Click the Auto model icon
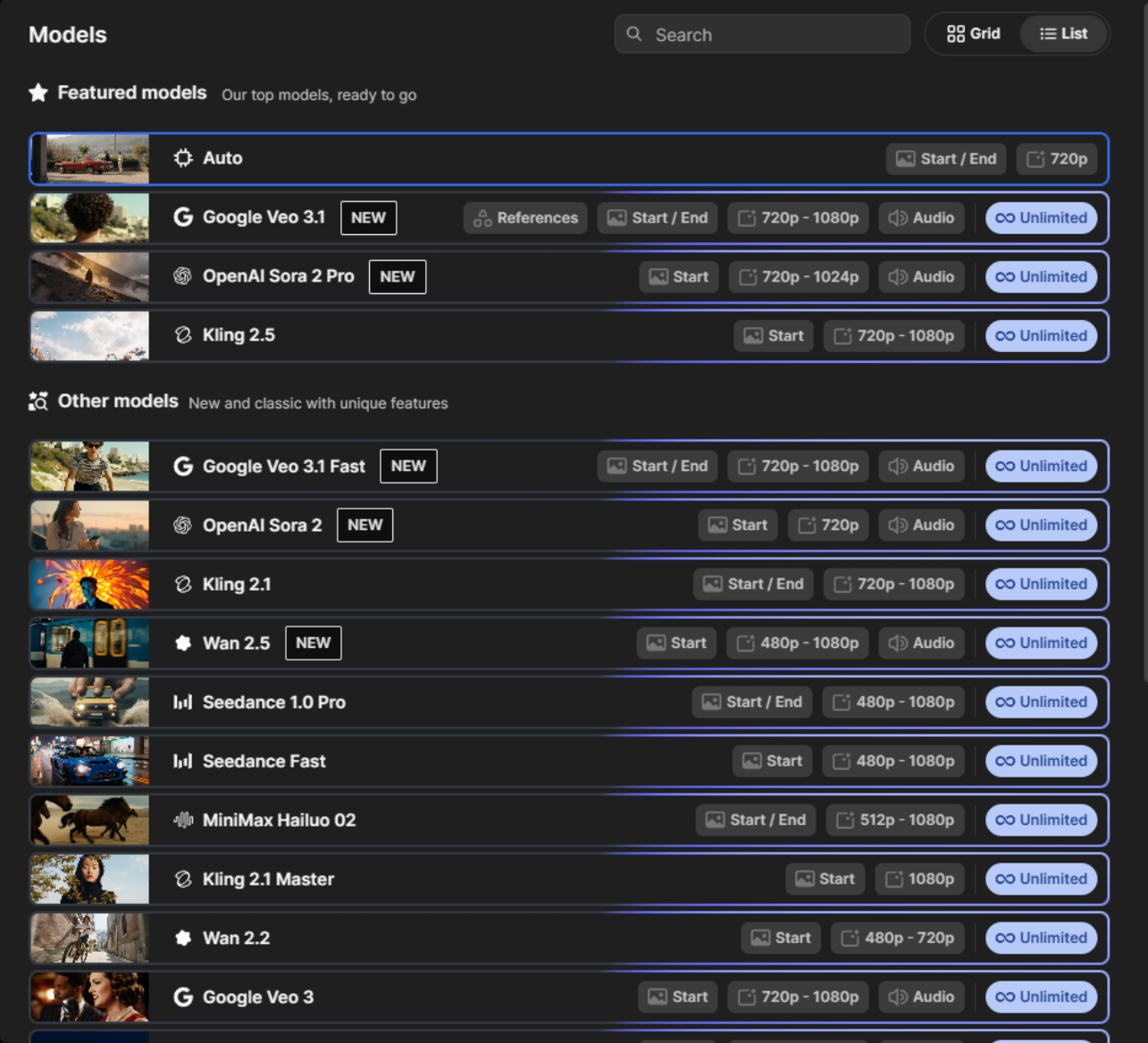Image resolution: width=1148 pixels, height=1043 pixels. [183, 158]
